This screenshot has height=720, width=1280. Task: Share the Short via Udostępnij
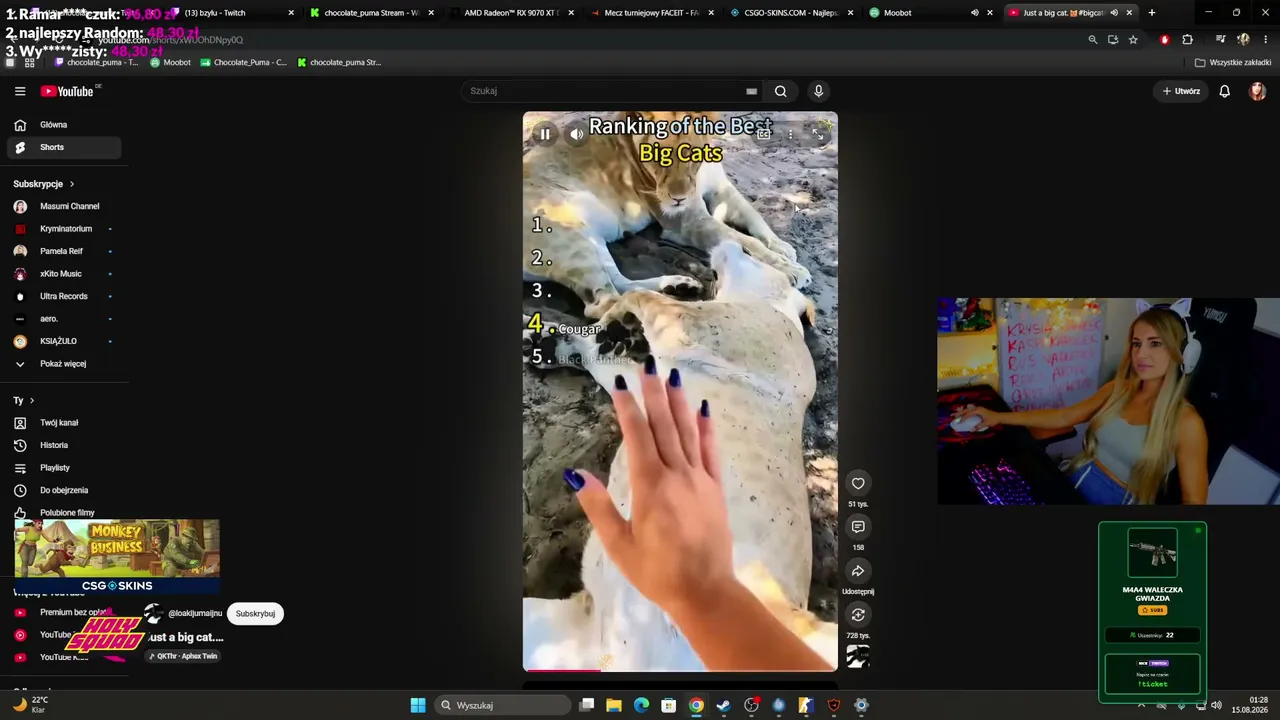(858, 571)
